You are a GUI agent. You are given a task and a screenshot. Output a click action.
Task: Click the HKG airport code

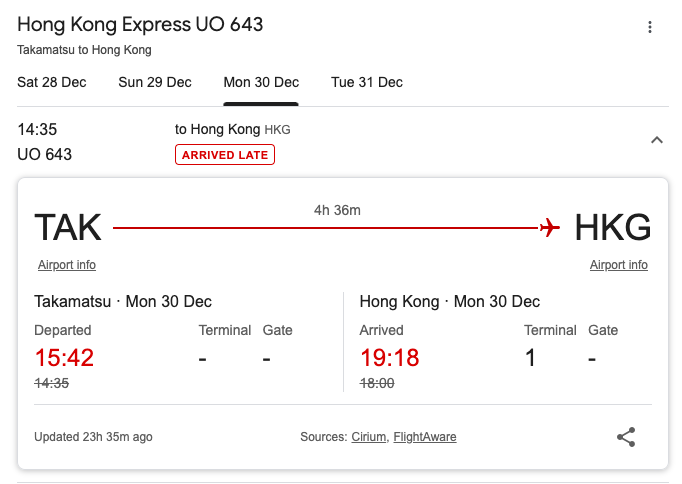[612, 228]
